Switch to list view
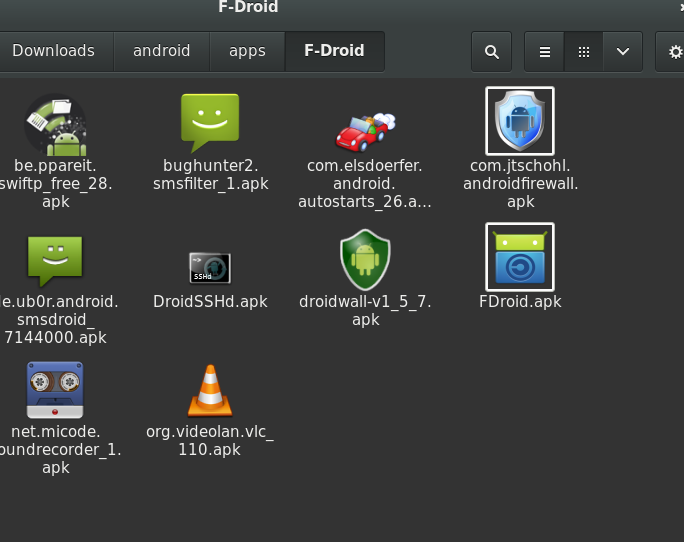This screenshot has height=542, width=684. (x=544, y=51)
